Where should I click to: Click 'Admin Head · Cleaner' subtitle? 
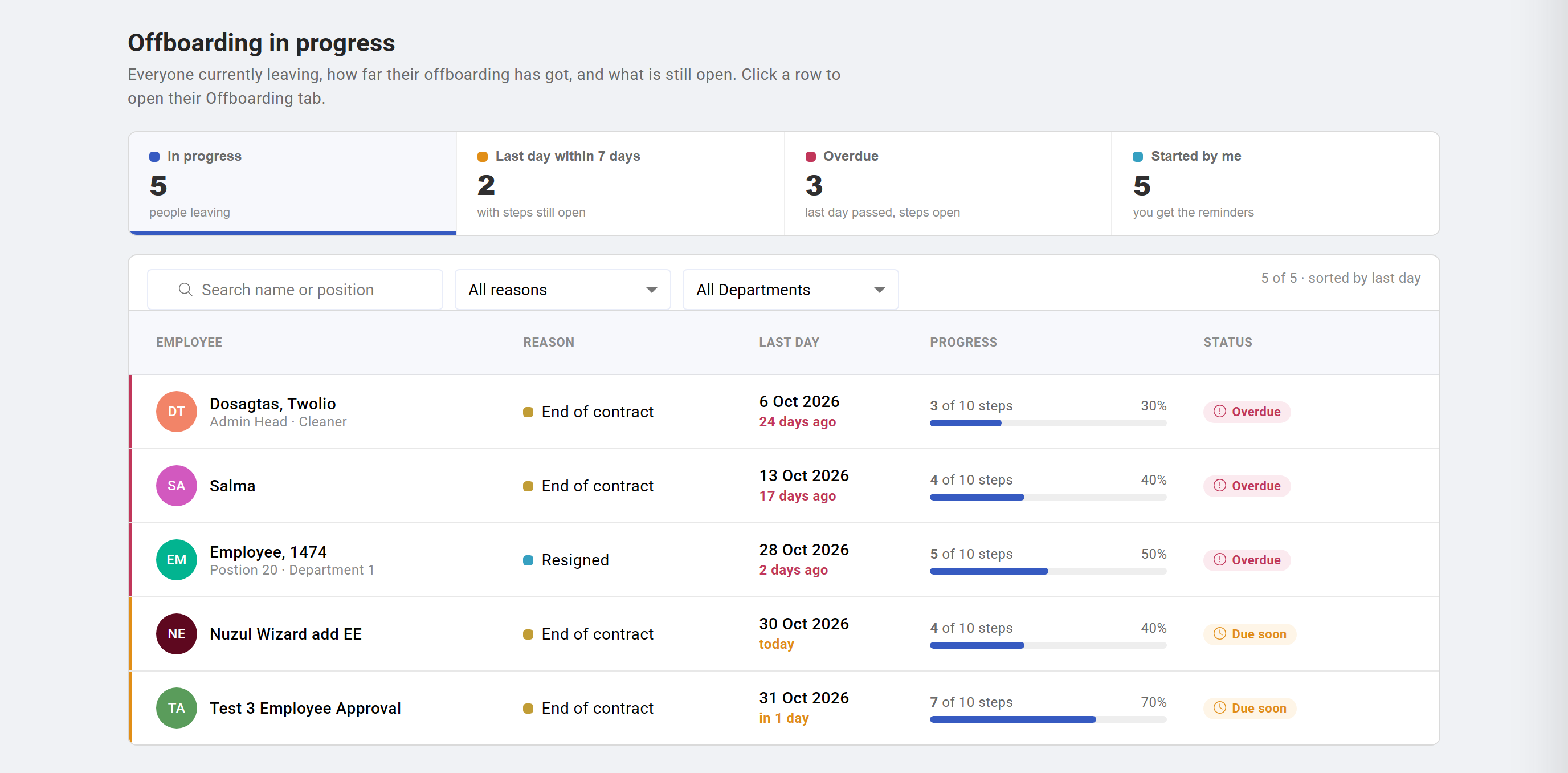pyautogui.click(x=277, y=421)
